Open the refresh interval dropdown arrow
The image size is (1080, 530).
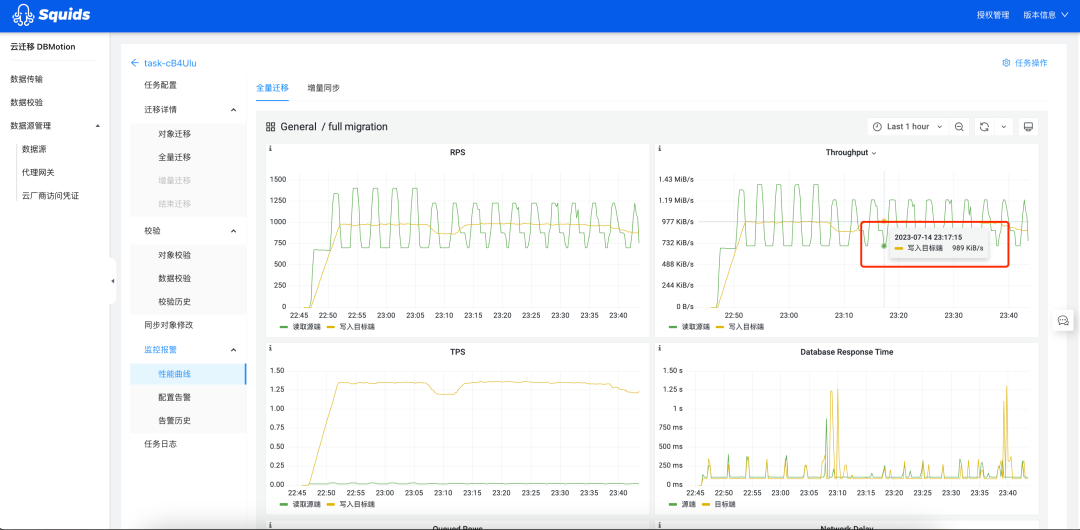click(x=1003, y=127)
